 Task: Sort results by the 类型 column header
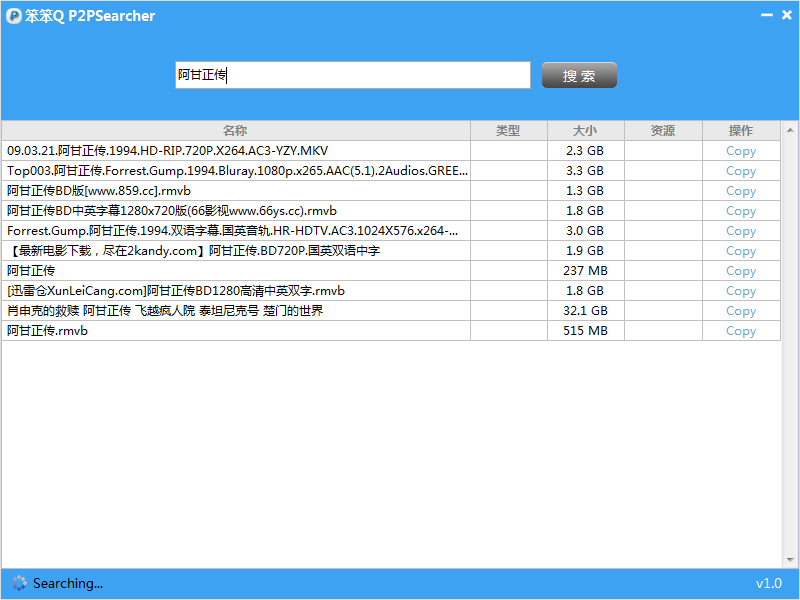pyautogui.click(x=508, y=131)
